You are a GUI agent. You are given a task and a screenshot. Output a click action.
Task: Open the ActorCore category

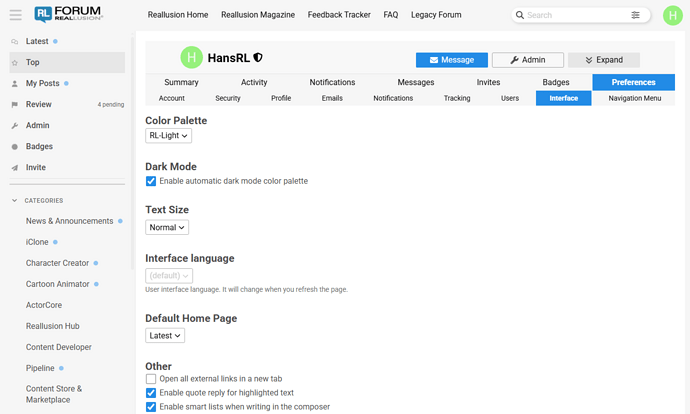[44, 305]
